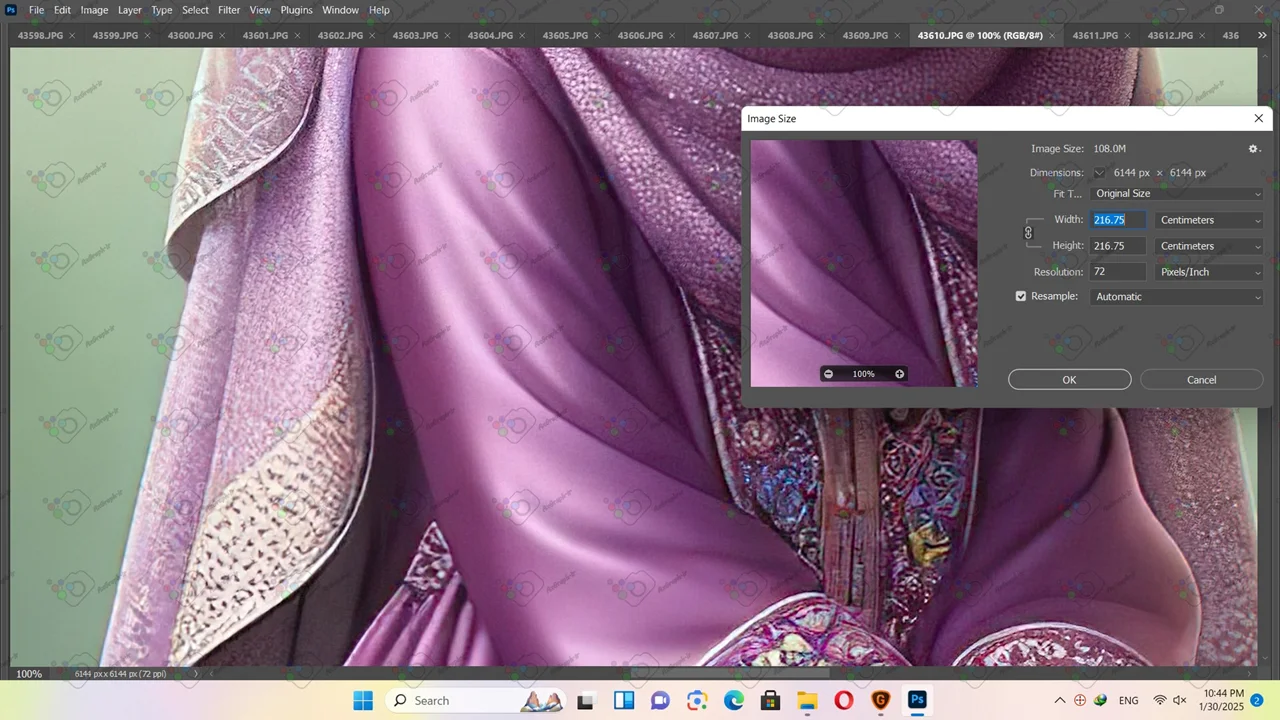
Task: Open Microsoft Edge from the taskbar
Action: click(734, 700)
